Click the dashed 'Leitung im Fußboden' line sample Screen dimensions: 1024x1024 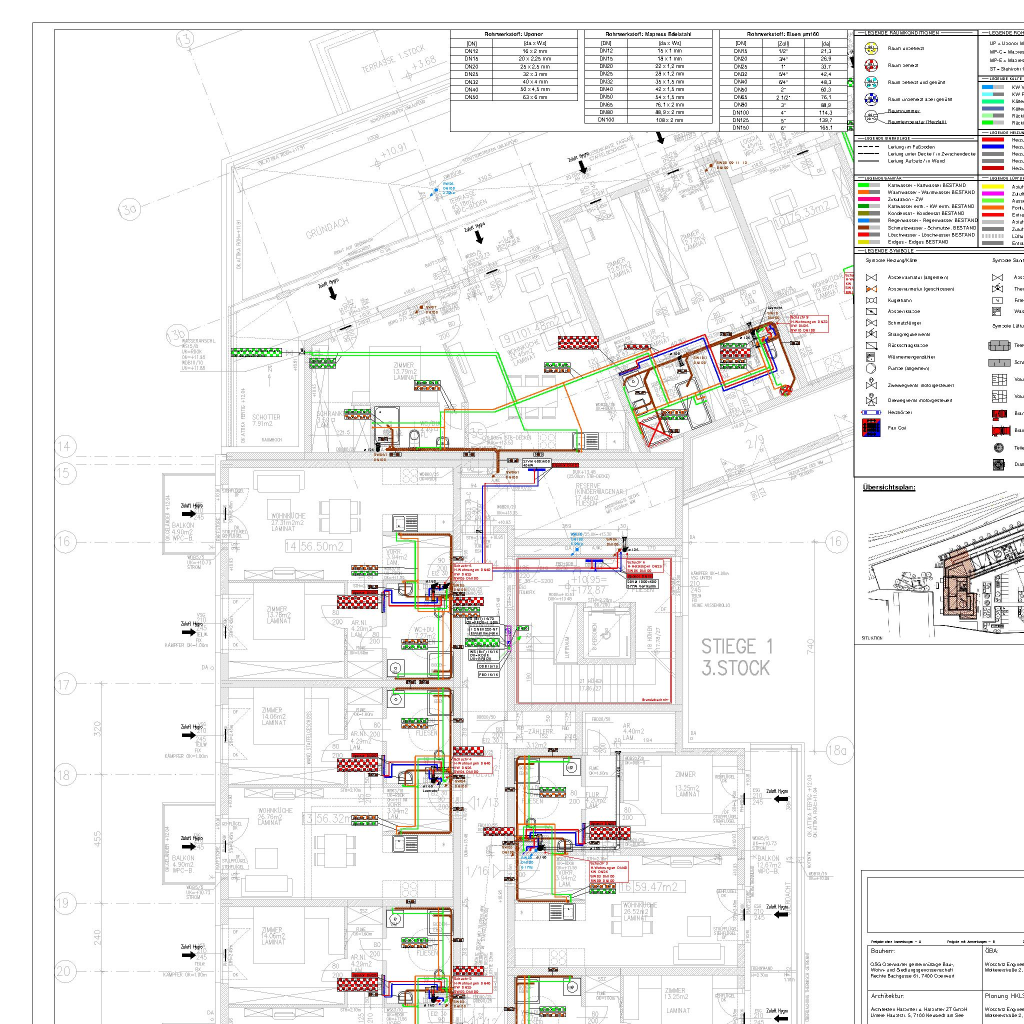[868, 148]
